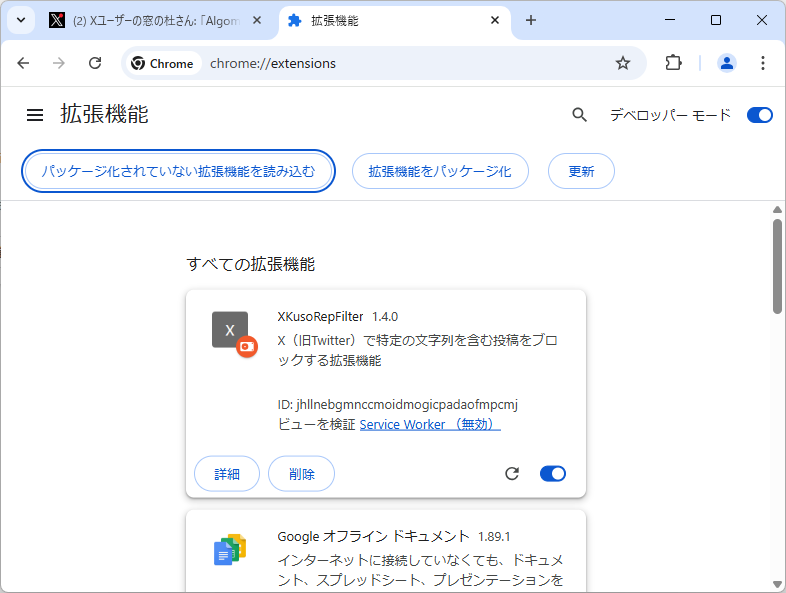Open the extensions puzzle icon menu
Screen dimensions: 786x593
673,63
